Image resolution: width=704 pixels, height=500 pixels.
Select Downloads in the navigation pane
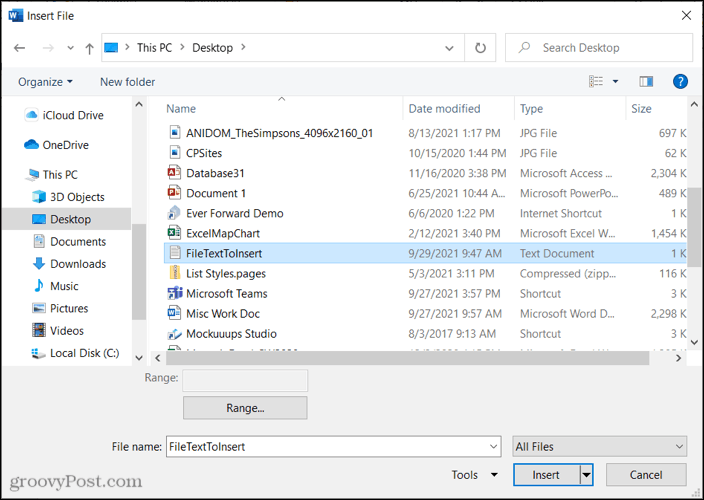(78, 264)
